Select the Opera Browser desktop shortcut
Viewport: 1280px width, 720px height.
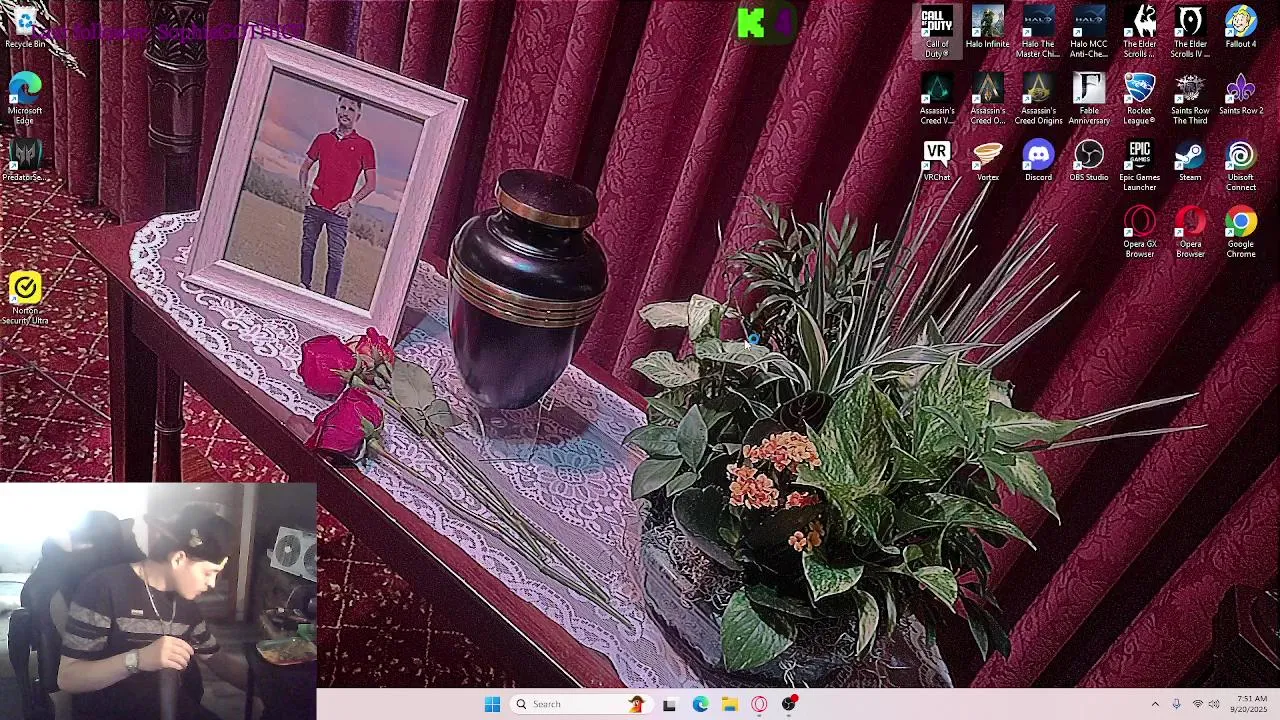[x=1190, y=233]
